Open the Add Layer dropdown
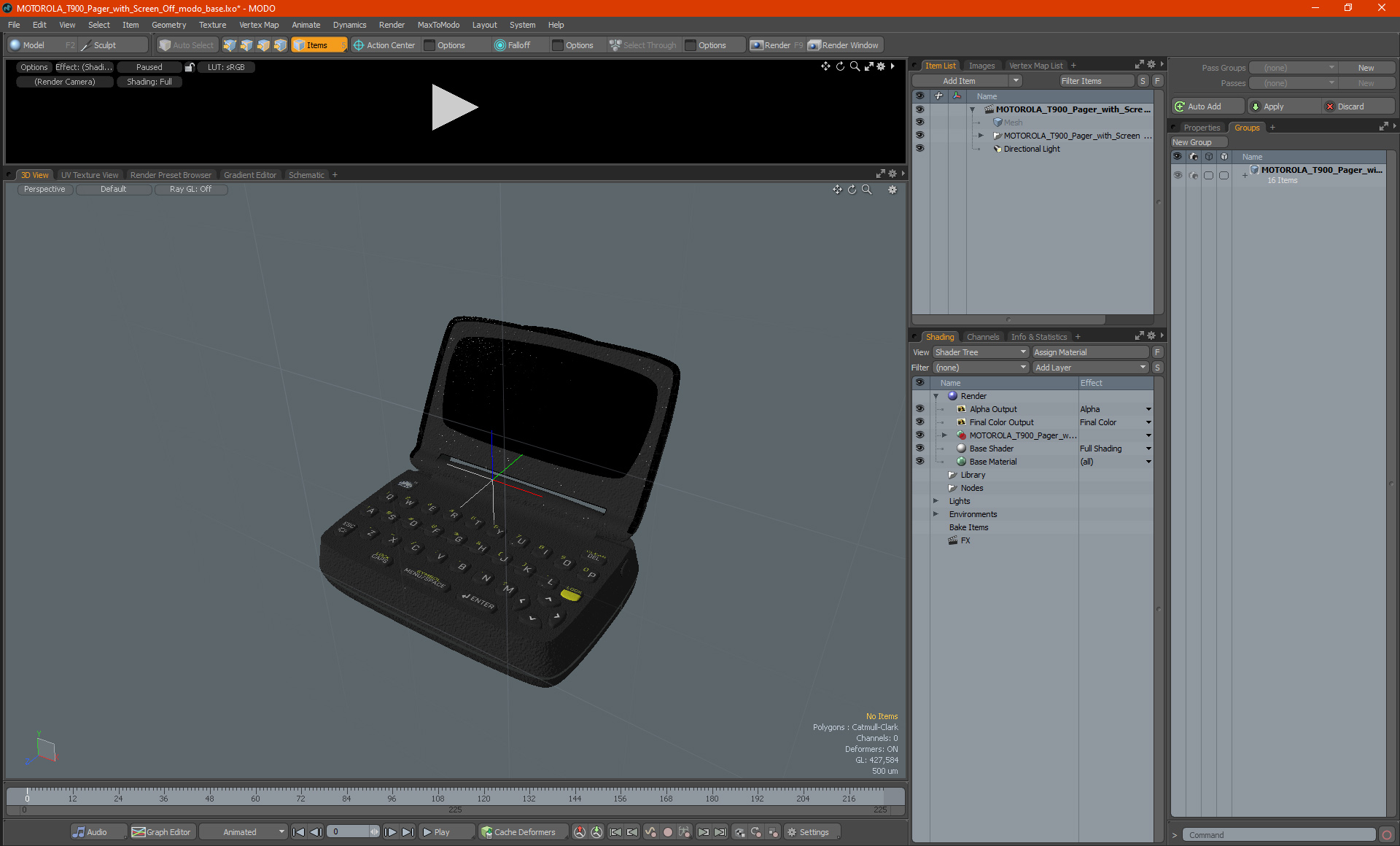The width and height of the screenshot is (1400, 846). click(1089, 368)
